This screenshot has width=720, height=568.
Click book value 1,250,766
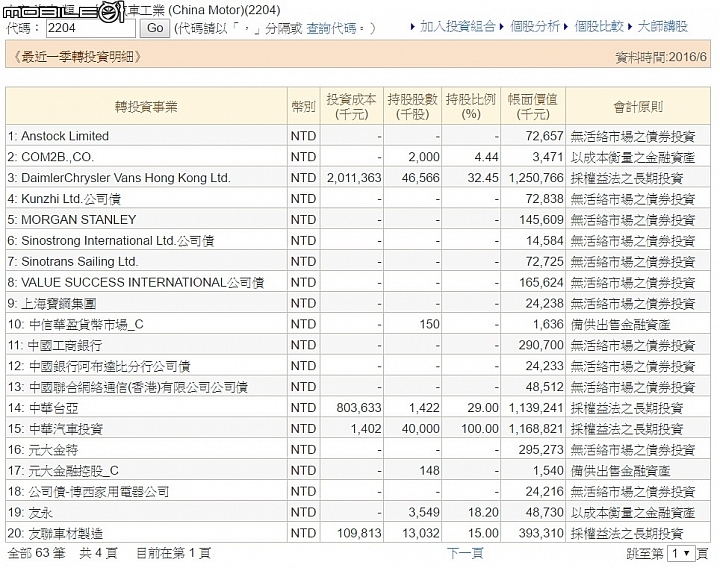[536, 178]
